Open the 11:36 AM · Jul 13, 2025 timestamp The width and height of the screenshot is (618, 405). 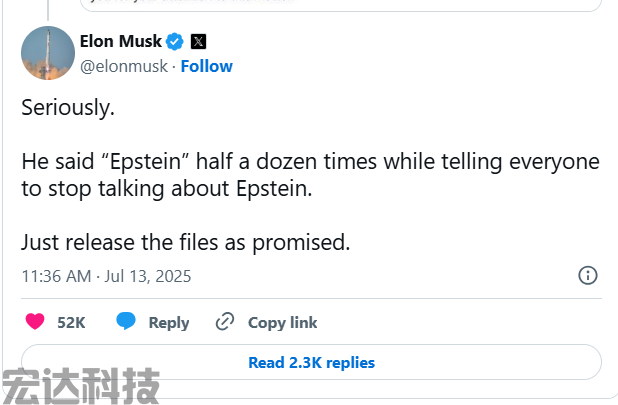[x=106, y=276]
